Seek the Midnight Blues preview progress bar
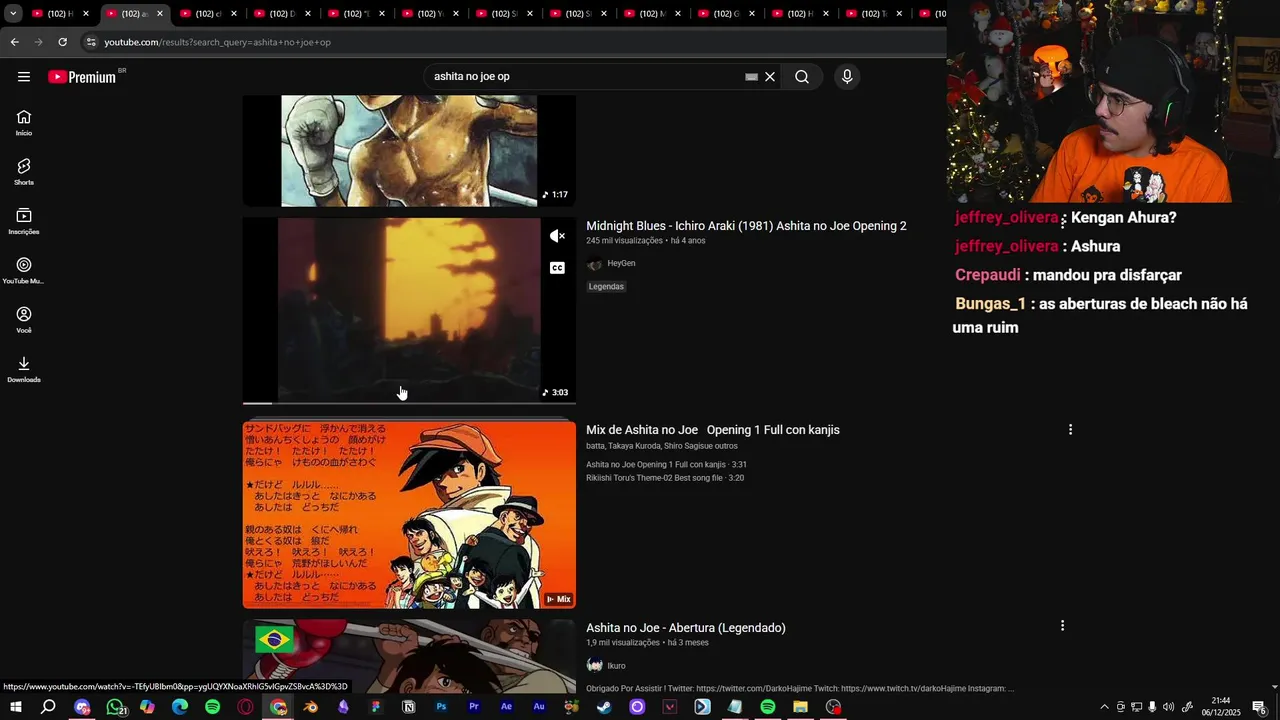Viewport: 1280px width, 720px height. pos(409,403)
